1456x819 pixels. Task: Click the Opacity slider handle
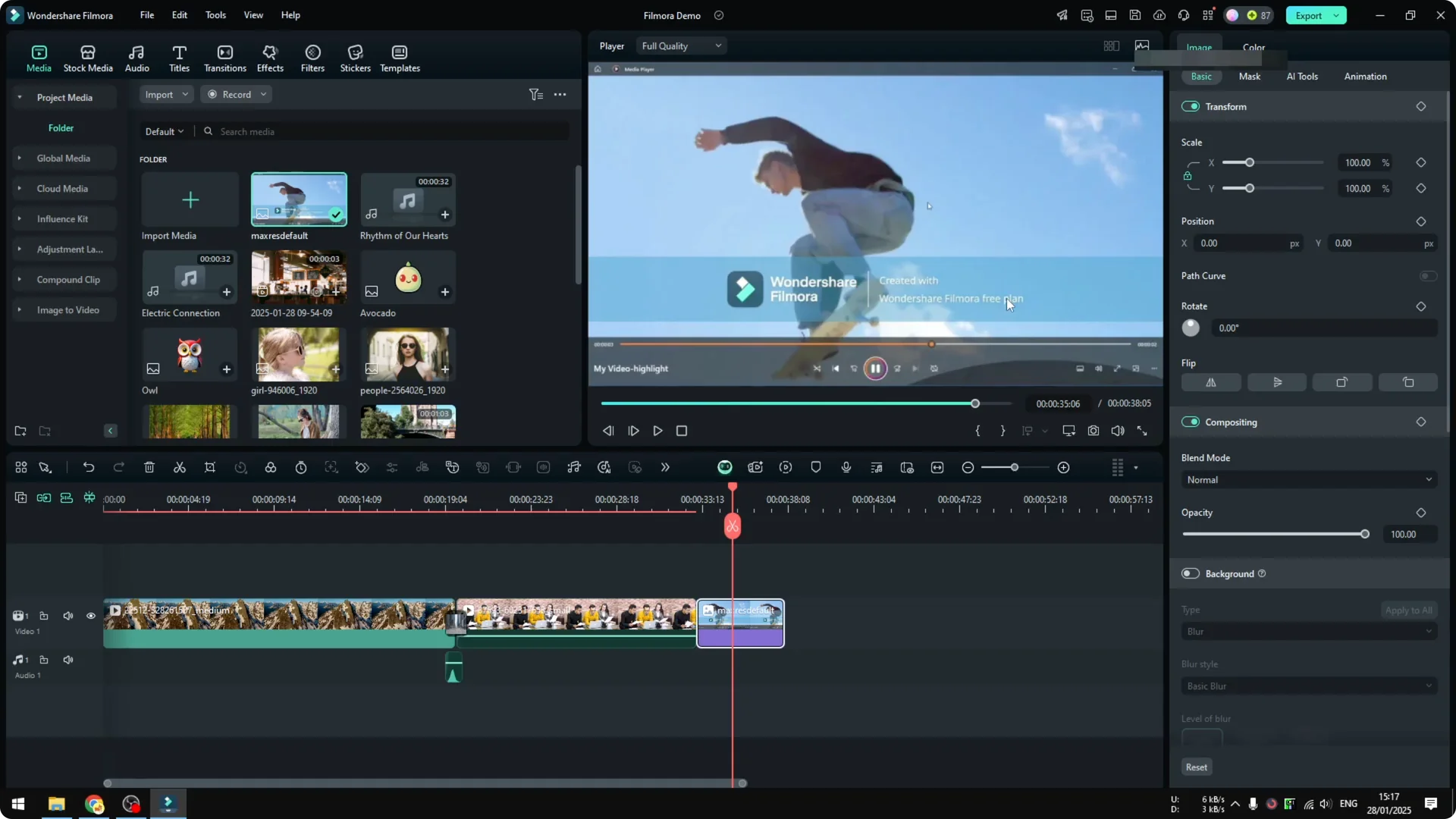tap(1365, 535)
